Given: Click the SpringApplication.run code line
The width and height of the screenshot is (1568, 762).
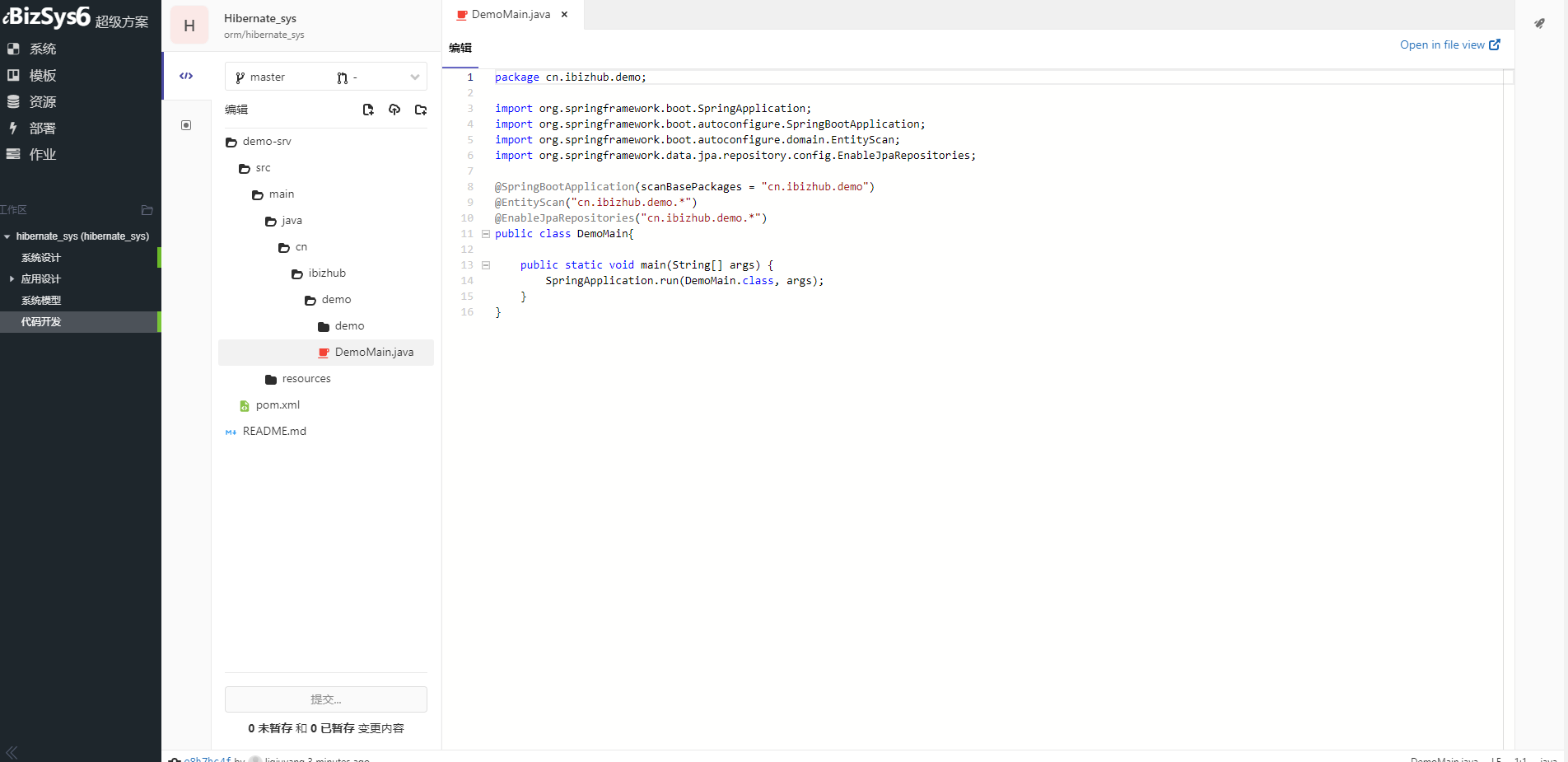Looking at the screenshot, I should (684, 281).
